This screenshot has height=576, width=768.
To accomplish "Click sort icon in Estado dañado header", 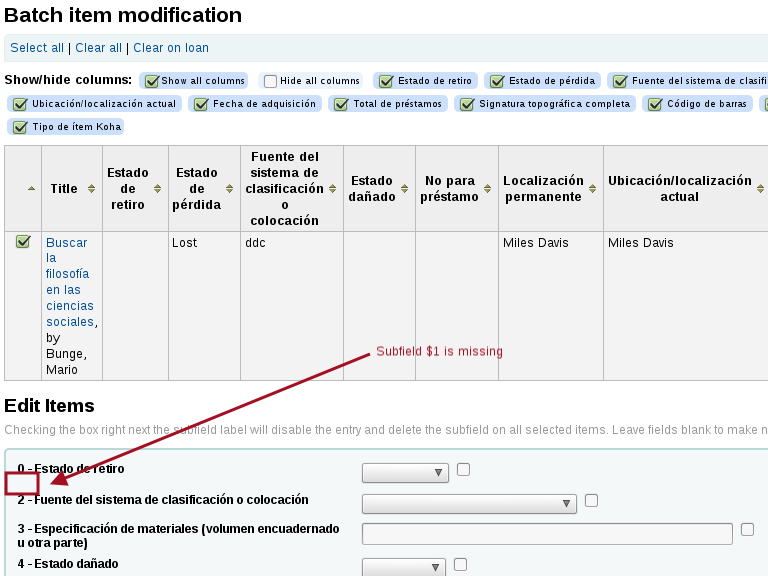I will (x=405, y=189).
